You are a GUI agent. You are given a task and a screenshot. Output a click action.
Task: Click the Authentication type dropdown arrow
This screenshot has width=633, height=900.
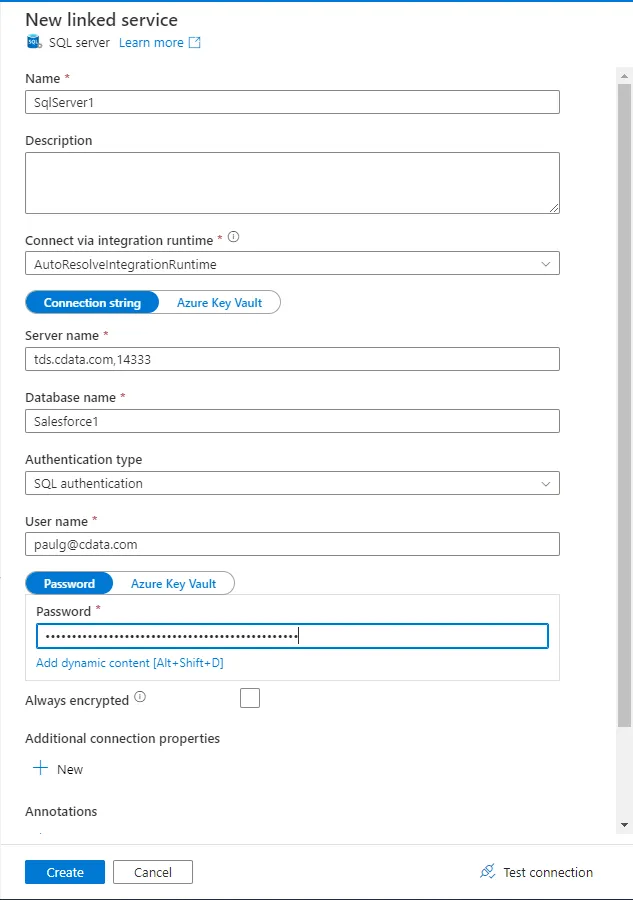point(547,481)
